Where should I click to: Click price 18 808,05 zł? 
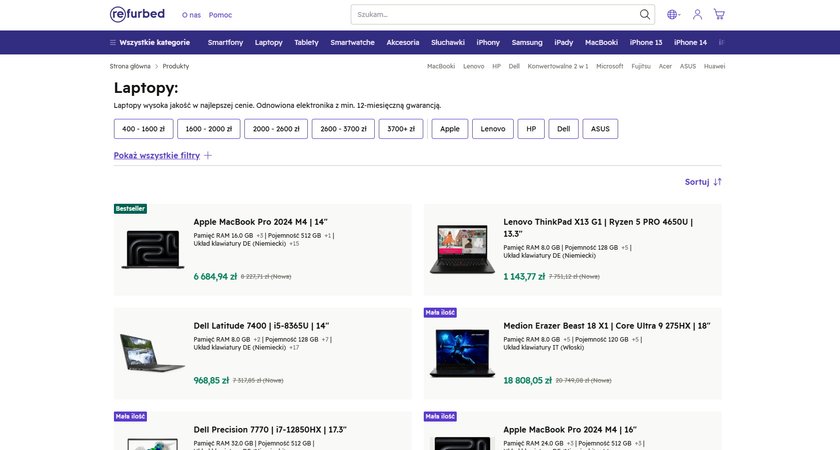527,380
